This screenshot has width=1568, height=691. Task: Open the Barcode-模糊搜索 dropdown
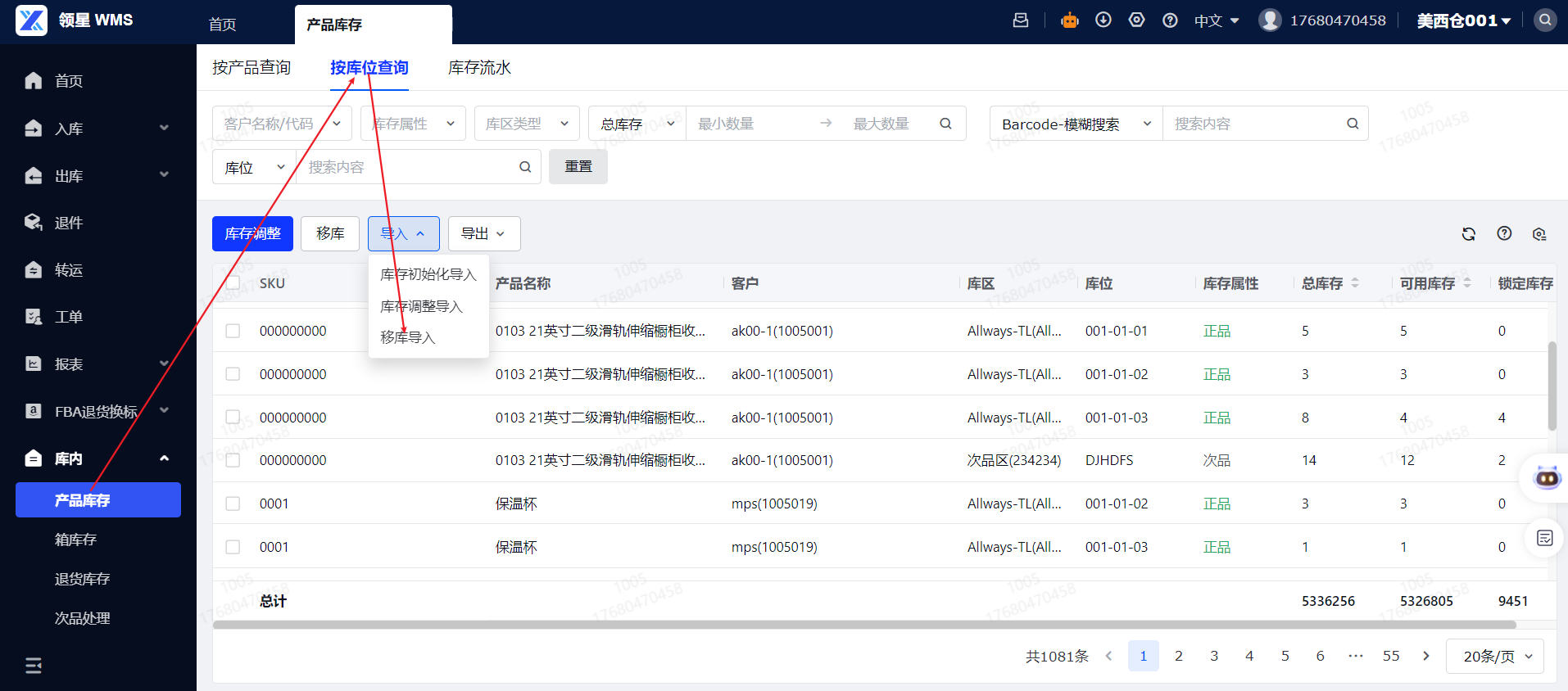pos(1076,124)
